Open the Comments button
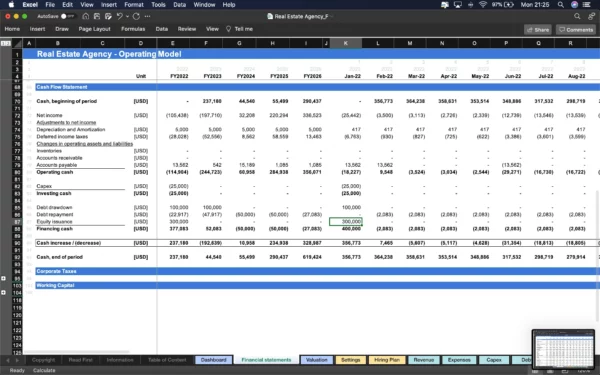Image resolution: width=600 pixels, height=375 pixels. (x=576, y=29)
